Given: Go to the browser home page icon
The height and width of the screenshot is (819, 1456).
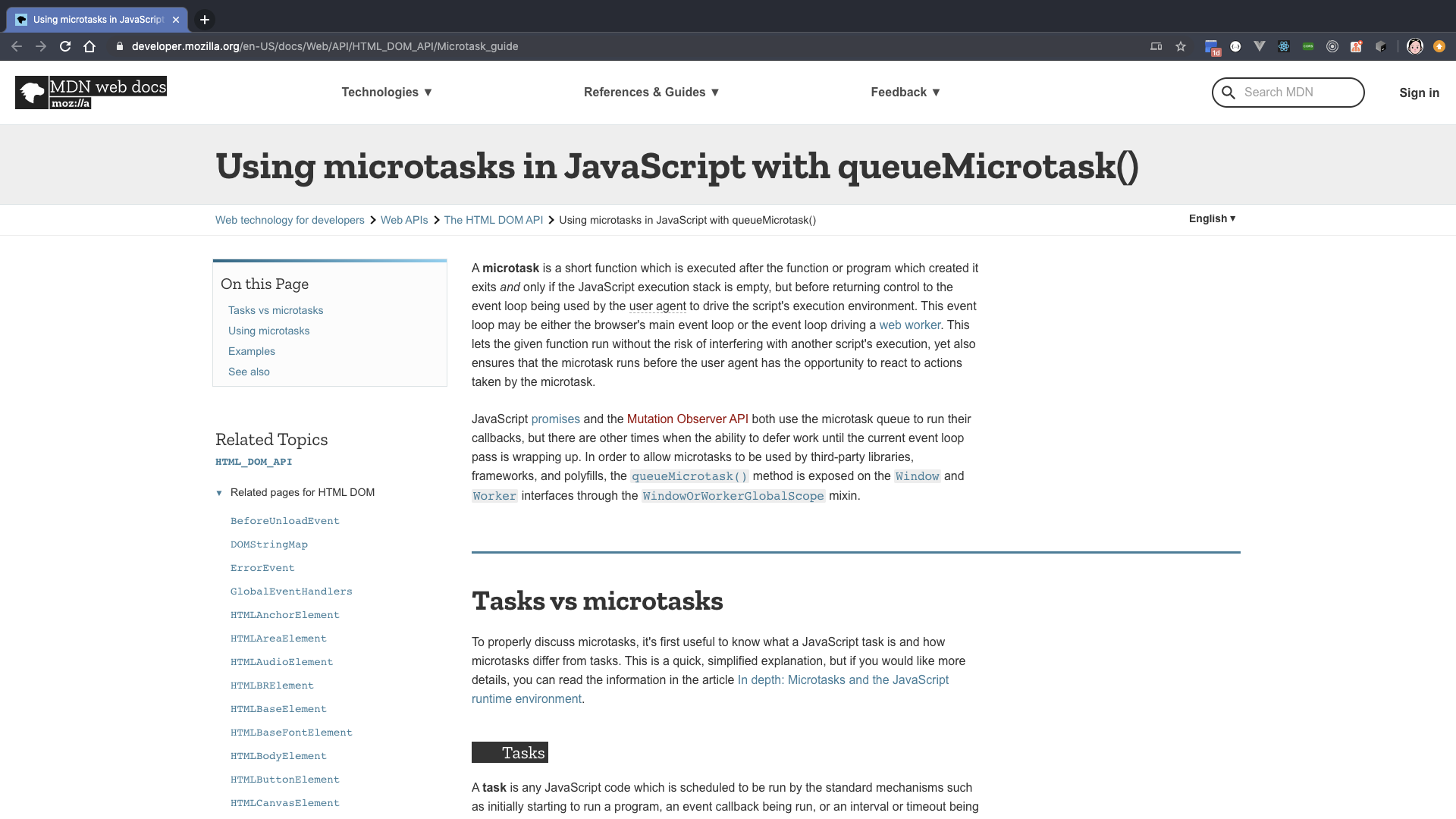Looking at the screenshot, I should point(89,46).
